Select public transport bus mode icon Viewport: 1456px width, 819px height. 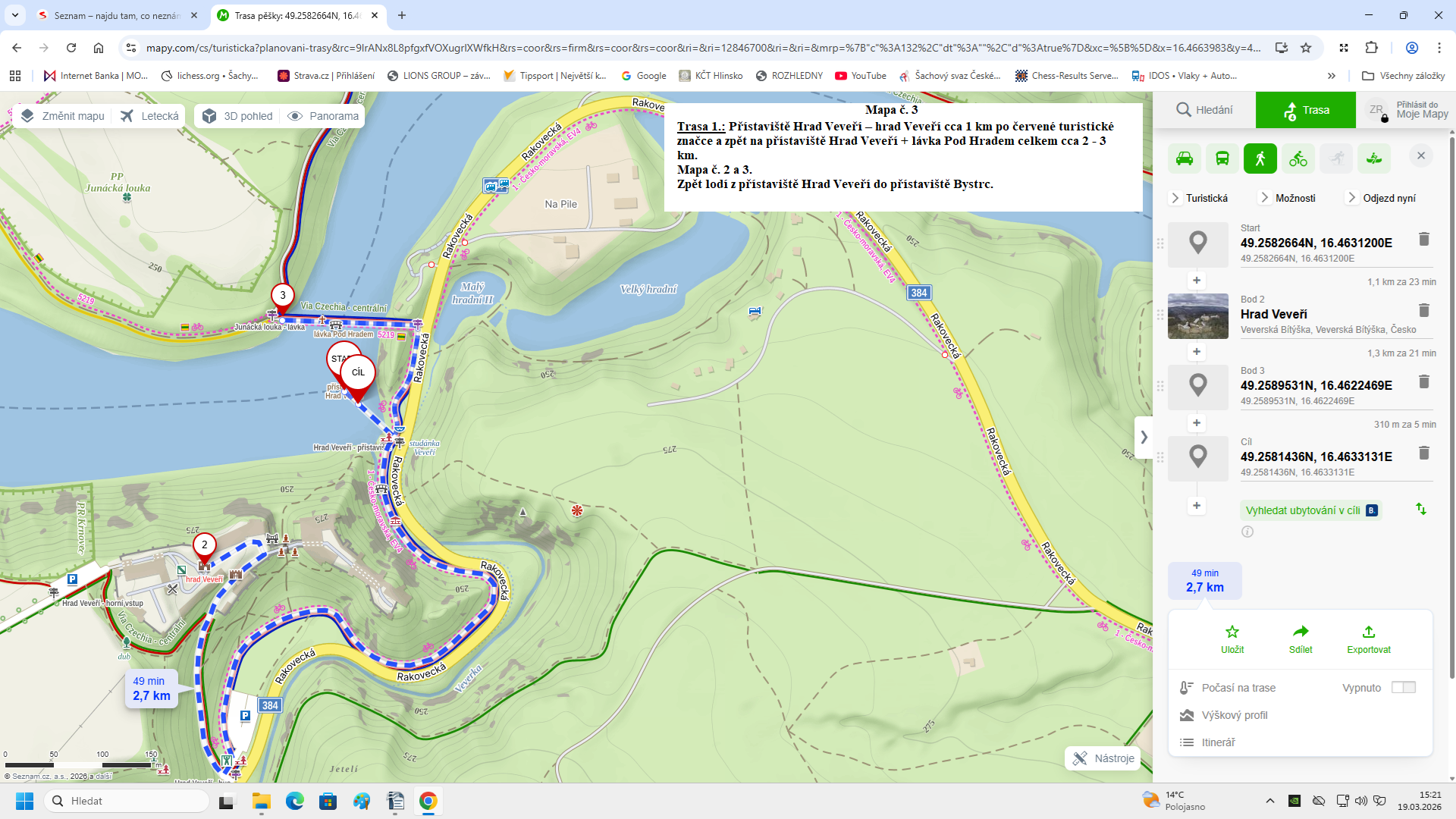[1222, 158]
